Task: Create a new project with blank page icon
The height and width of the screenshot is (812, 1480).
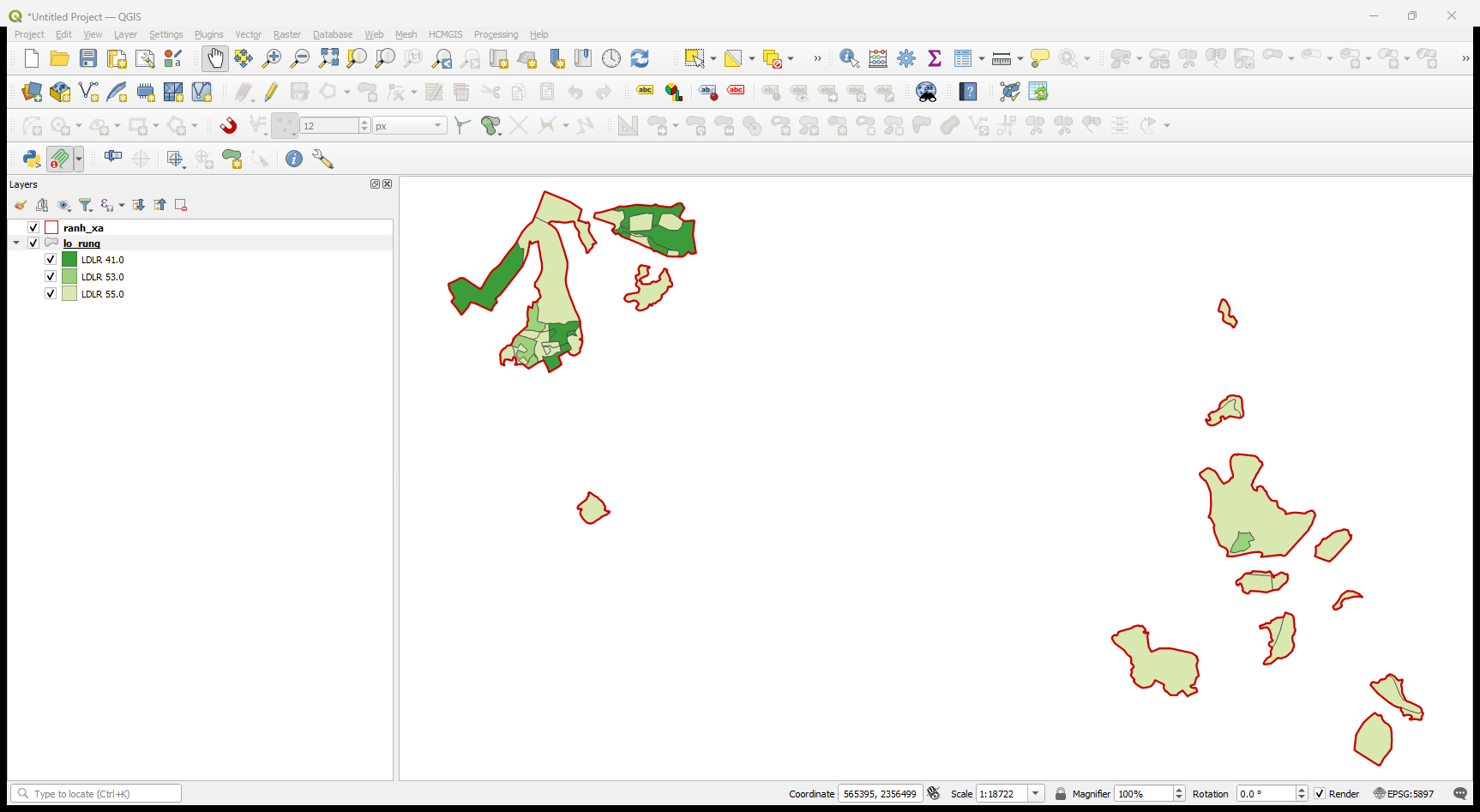Action: (x=32, y=58)
